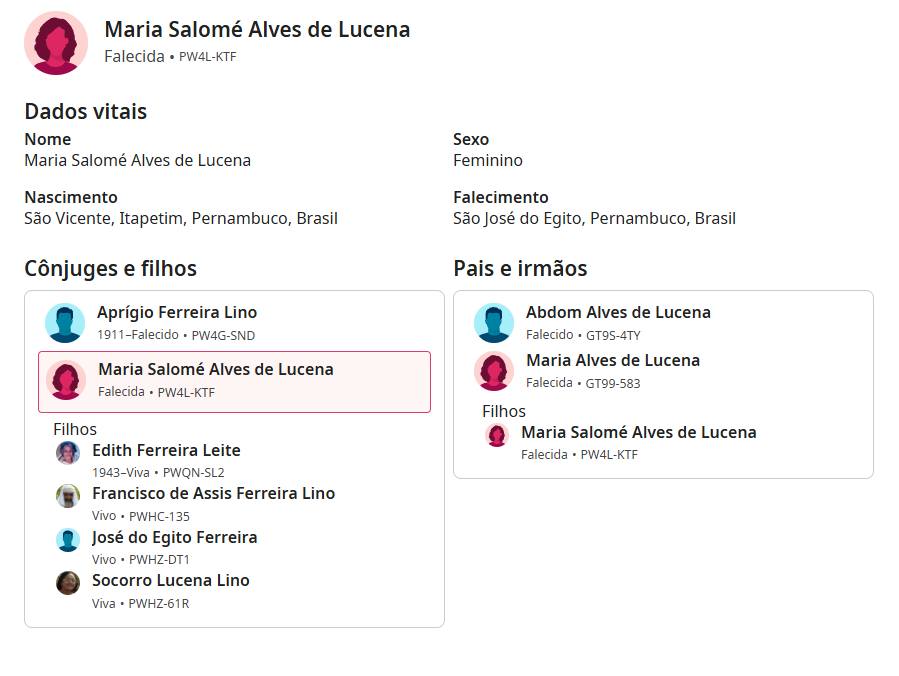Click the ID PW4L-KTF in the header
Viewport: 899px width, 676px height.
(x=207, y=57)
